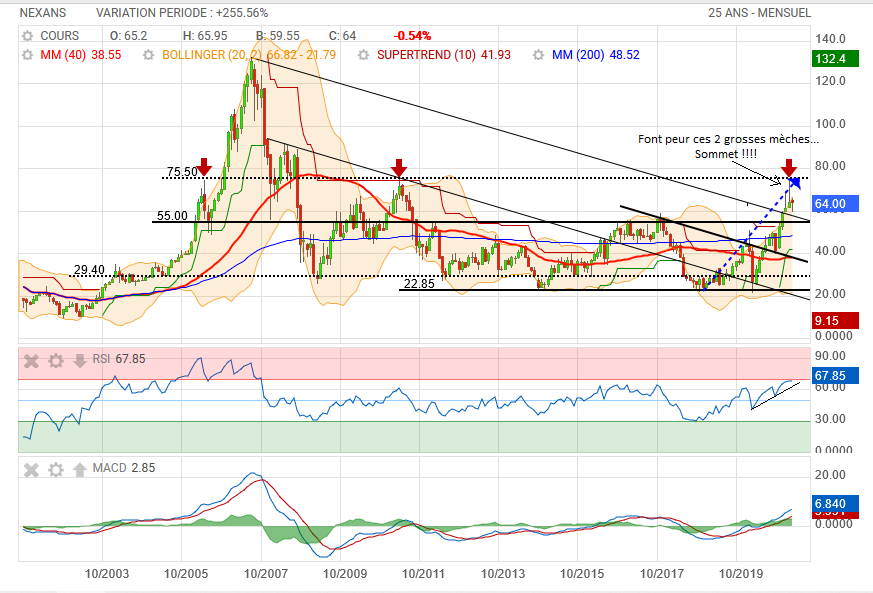Click the 10/2015 date axis label
The width and height of the screenshot is (873, 593).
[582, 574]
